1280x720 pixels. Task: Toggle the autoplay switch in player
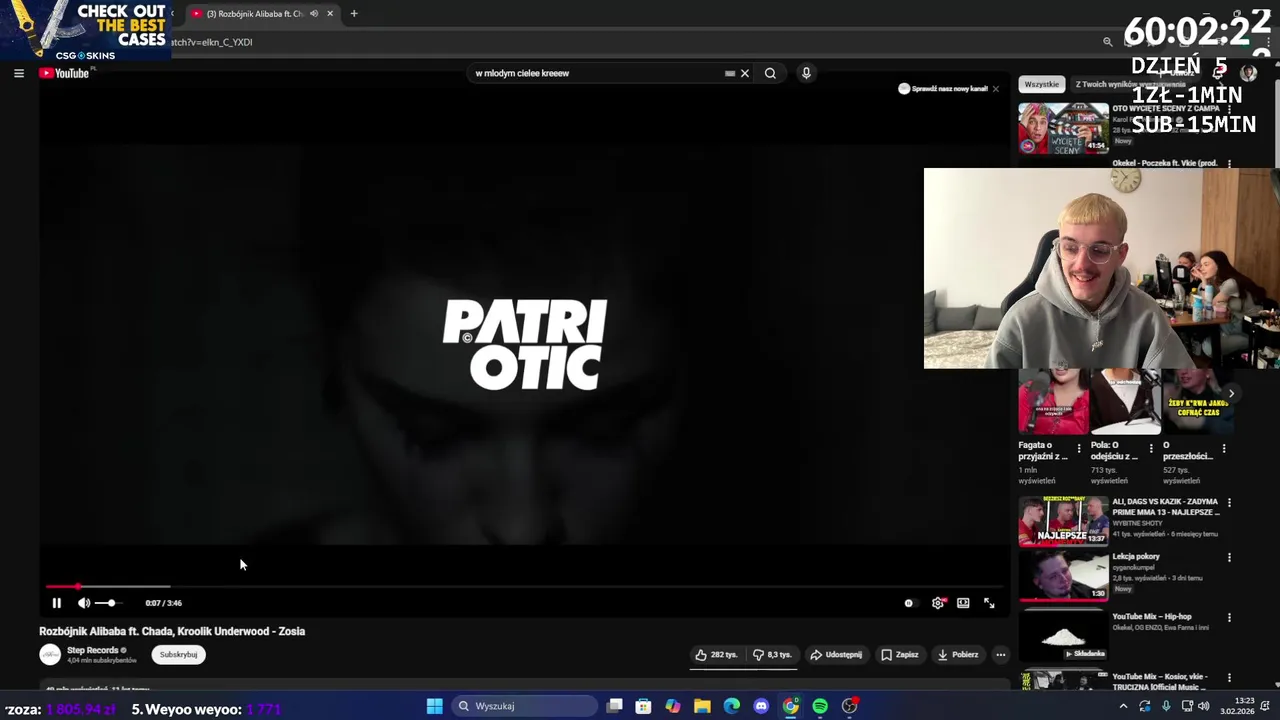coord(909,603)
